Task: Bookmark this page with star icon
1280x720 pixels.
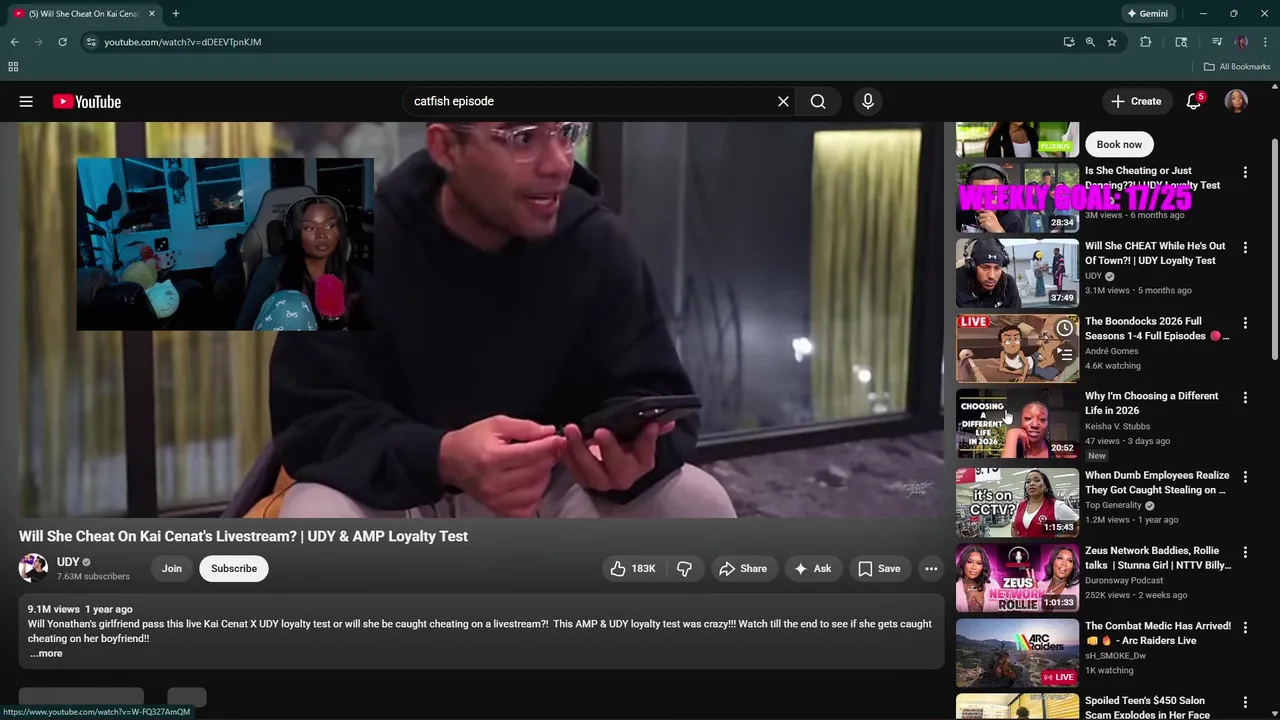Action: coord(1111,42)
